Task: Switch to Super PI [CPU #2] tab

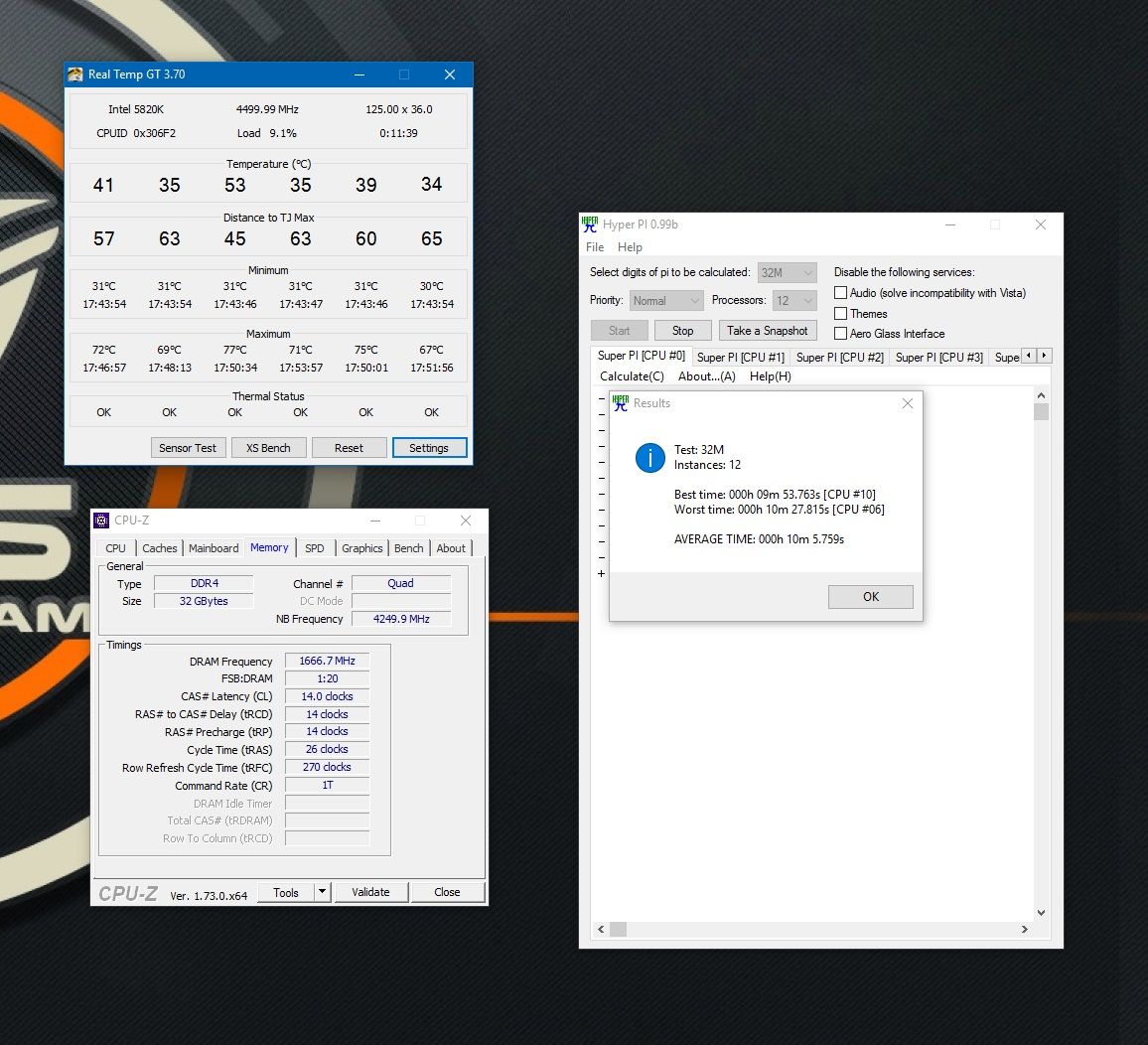Action: click(x=840, y=358)
